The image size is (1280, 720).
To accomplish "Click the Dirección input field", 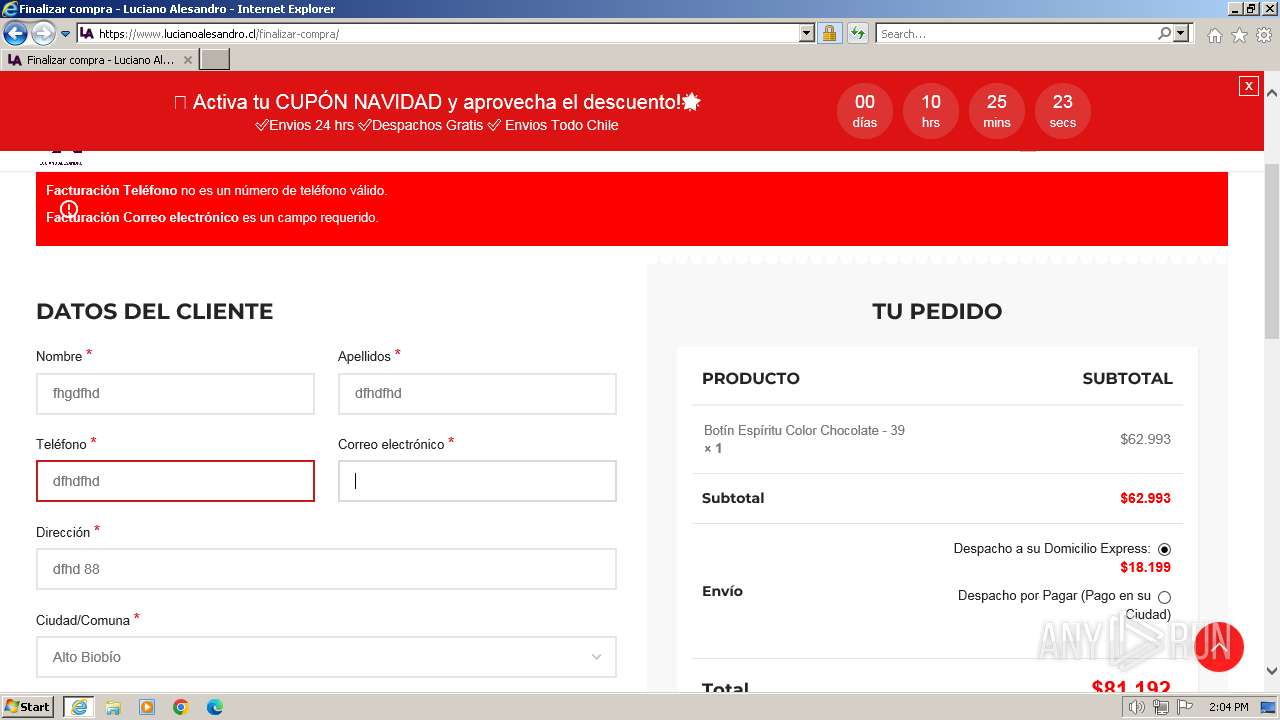I will coord(326,569).
